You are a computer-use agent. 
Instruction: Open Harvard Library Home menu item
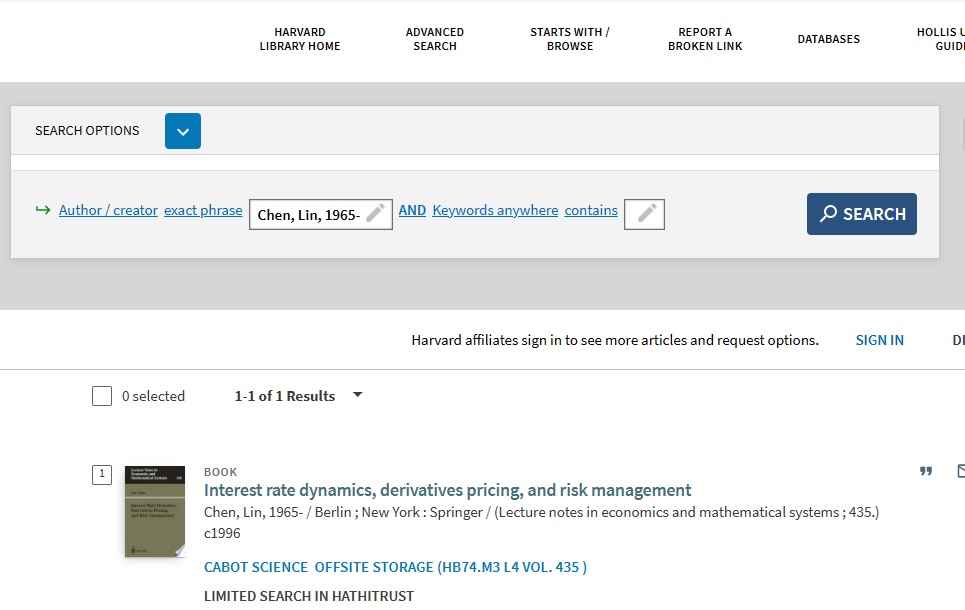(x=300, y=39)
